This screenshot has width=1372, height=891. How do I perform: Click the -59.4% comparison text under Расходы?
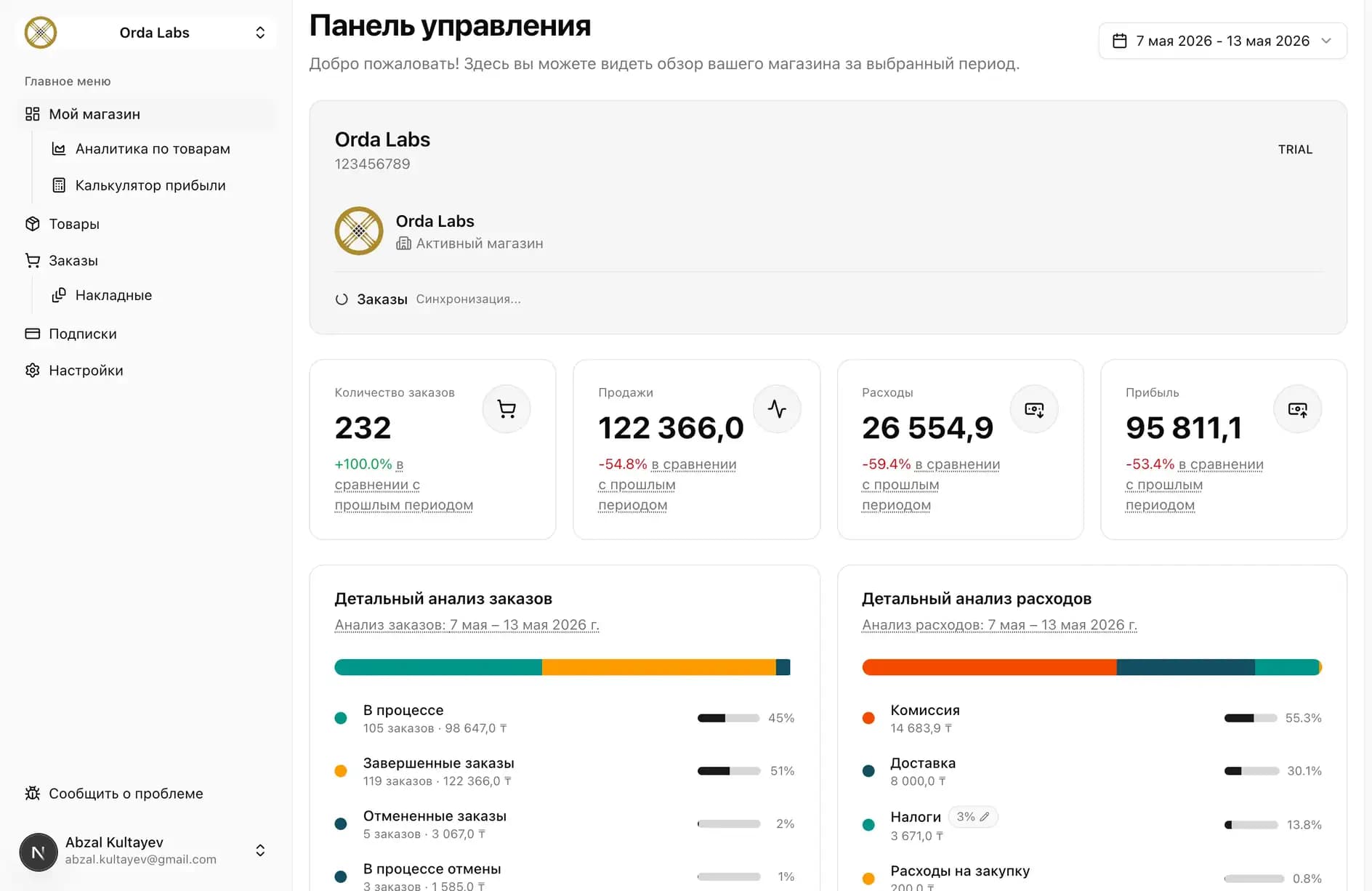point(931,484)
